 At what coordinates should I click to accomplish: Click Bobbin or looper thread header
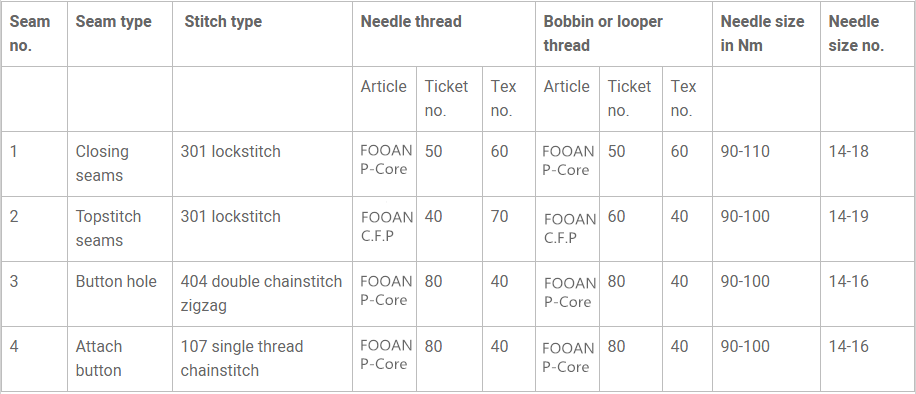[624, 34]
